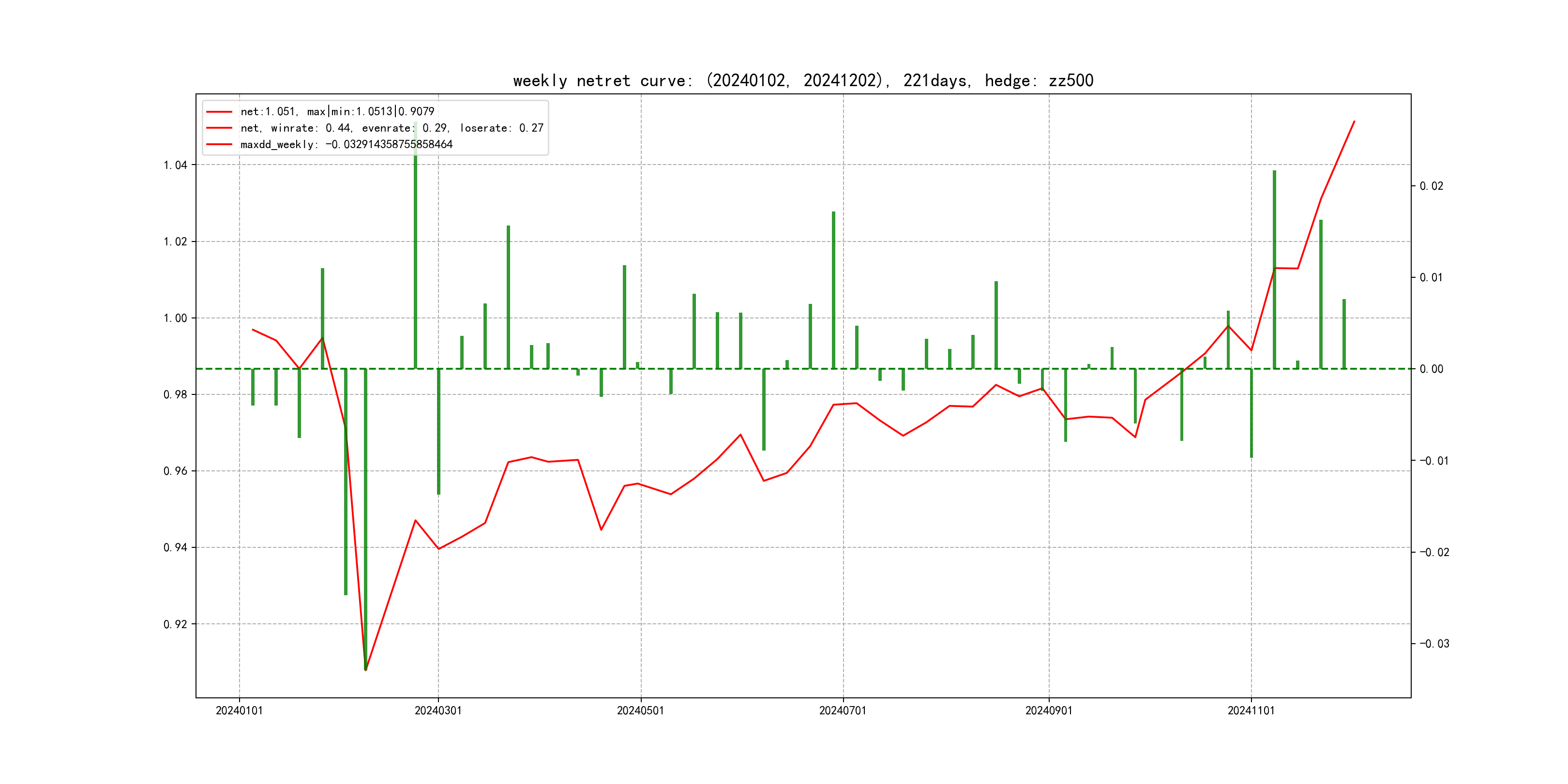This screenshot has height=784, width=1568.
Task: Click right y-axis tick label 0.00
Action: tap(1431, 369)
